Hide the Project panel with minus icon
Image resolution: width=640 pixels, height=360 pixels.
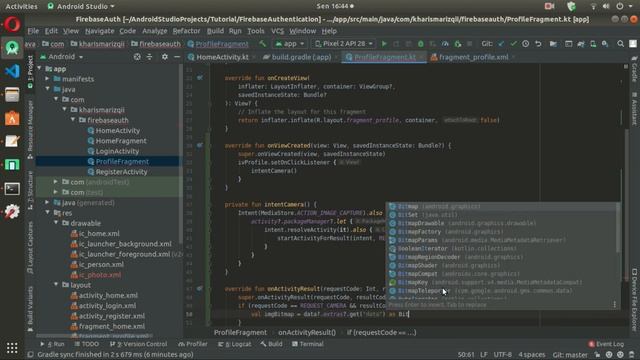tap(177, 57)
